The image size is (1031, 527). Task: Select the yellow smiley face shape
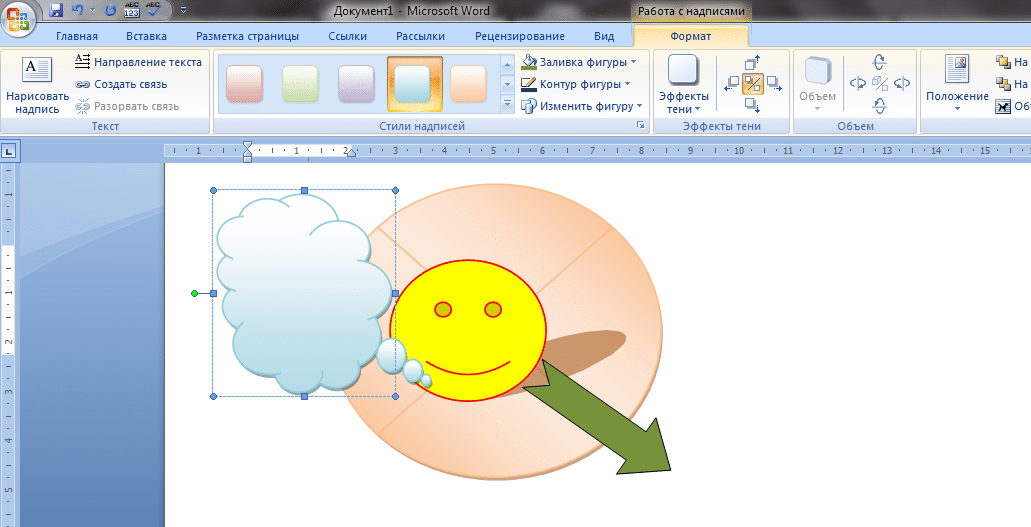(468, 330)
